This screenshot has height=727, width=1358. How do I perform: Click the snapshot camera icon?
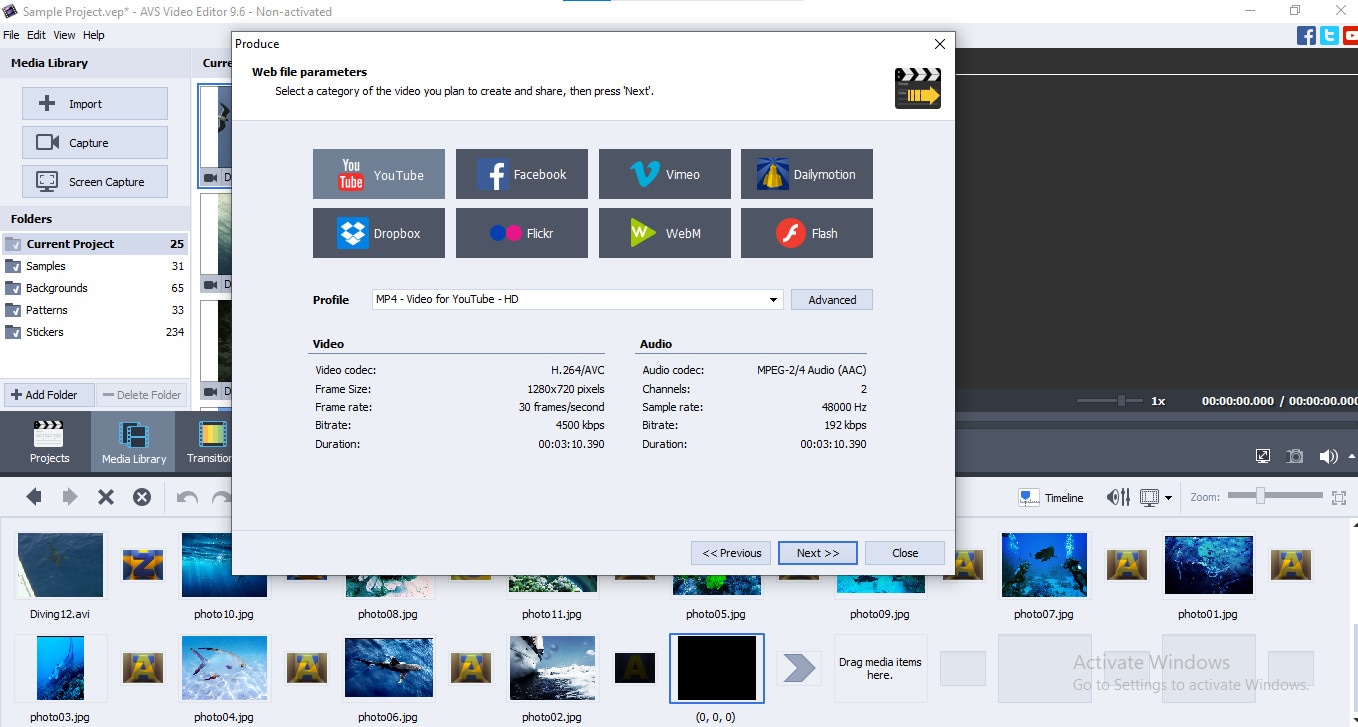point(1295,456)
